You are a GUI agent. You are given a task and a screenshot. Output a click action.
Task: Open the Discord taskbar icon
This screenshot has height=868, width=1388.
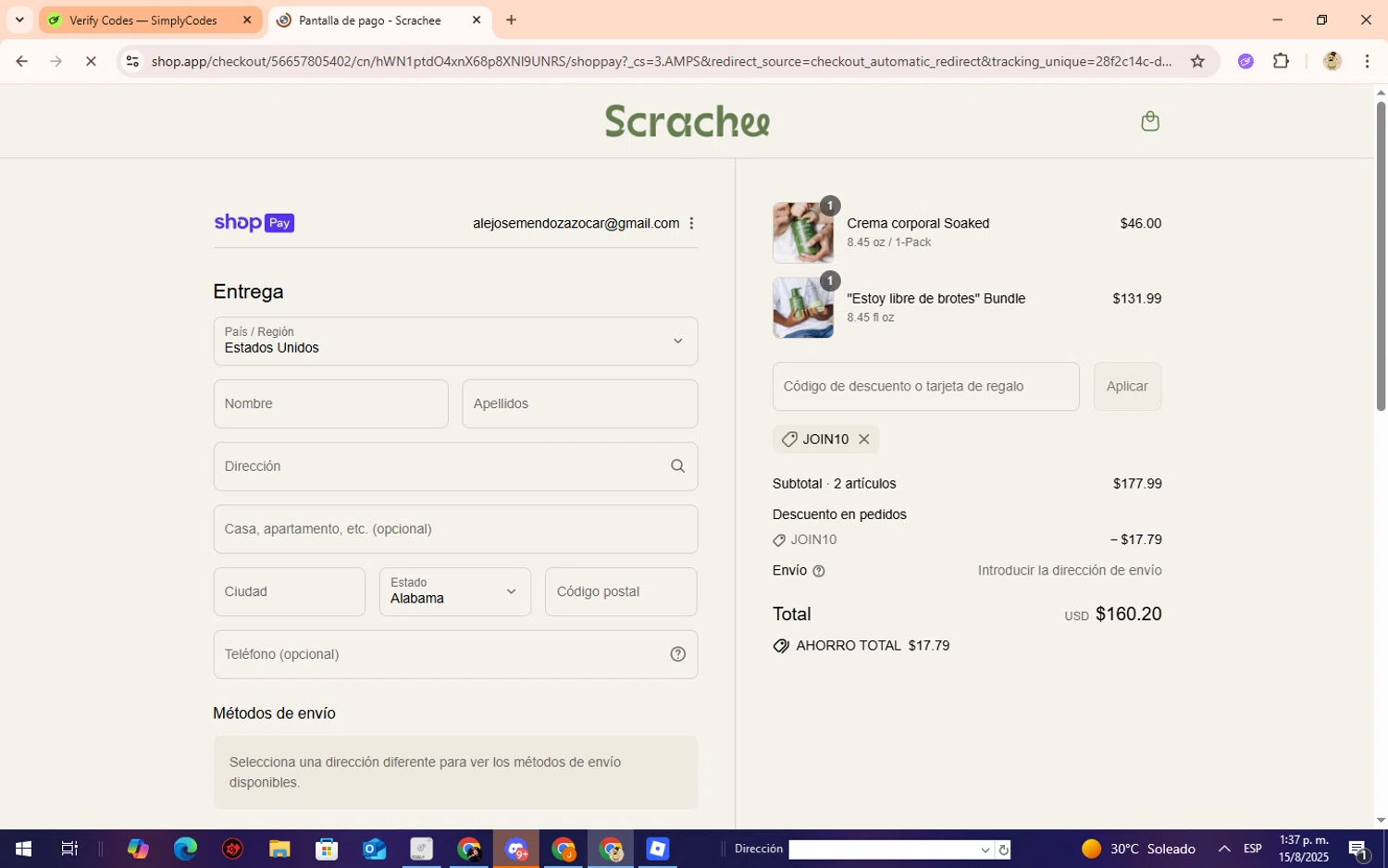[515, 849]
